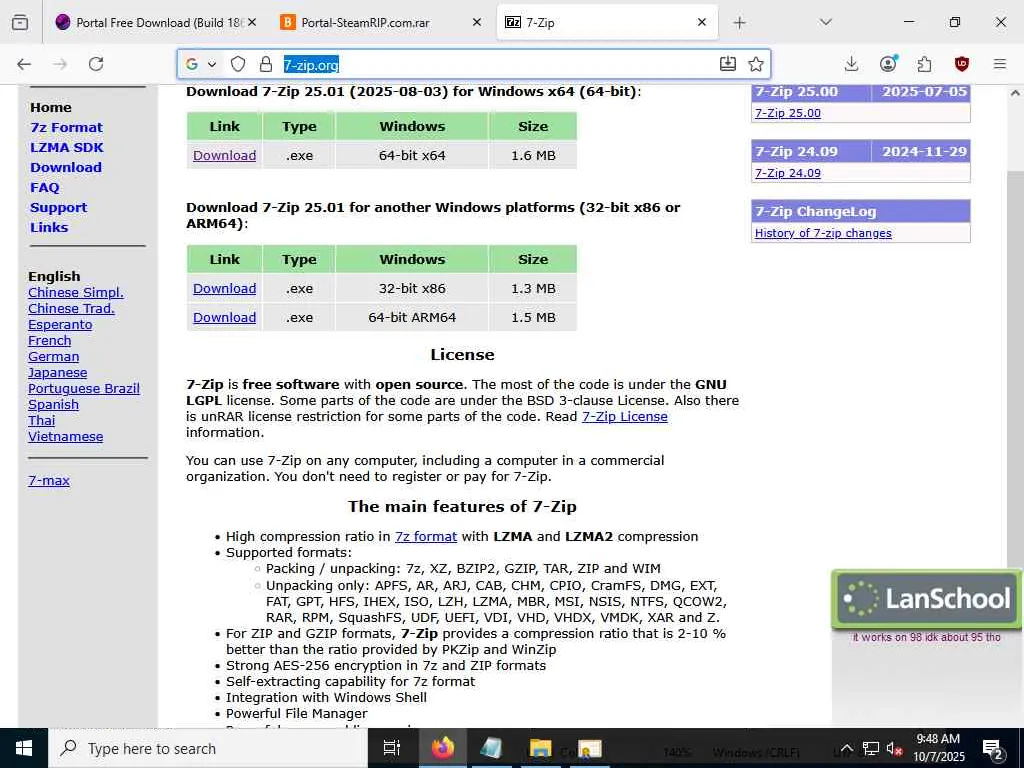The width and height of the screenshot is (1024, 768).
Task: Open LZMA SDK in the sidebar
Action: point(67,148)
